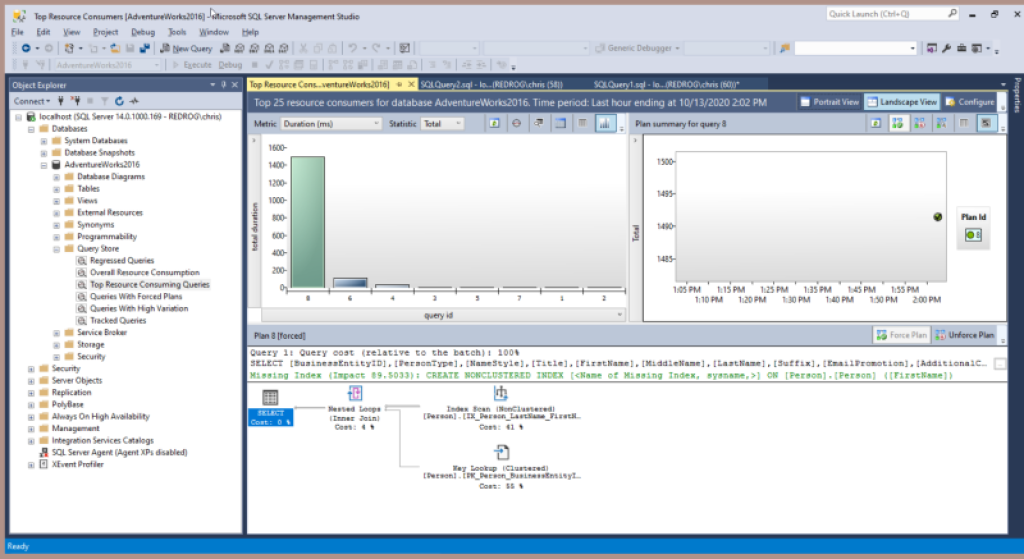Screen dimensions: 1024x559
Task: Select the bar for query 6
Action: coord(350,283)
